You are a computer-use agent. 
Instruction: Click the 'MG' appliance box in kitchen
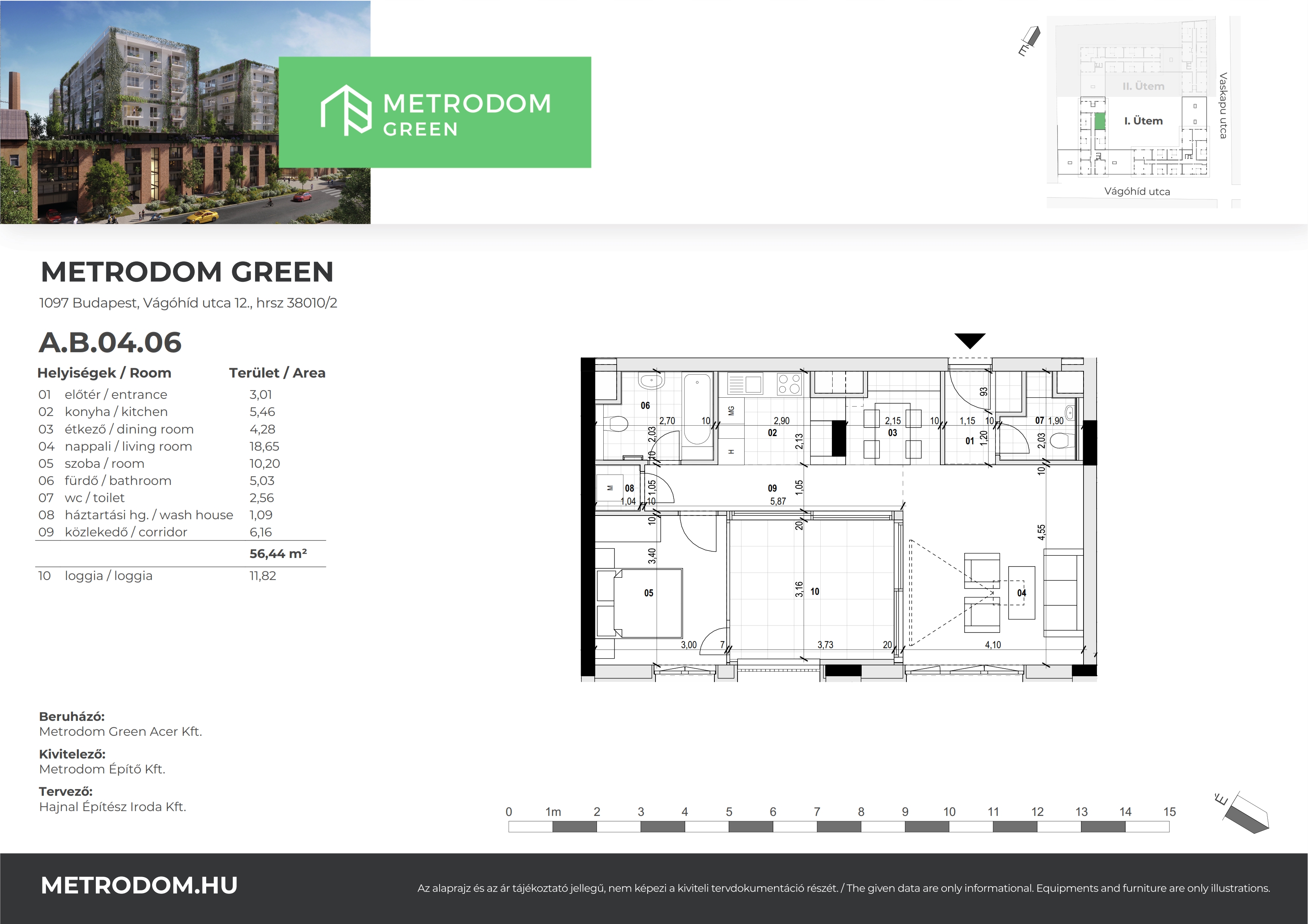[x=731, y=410]
